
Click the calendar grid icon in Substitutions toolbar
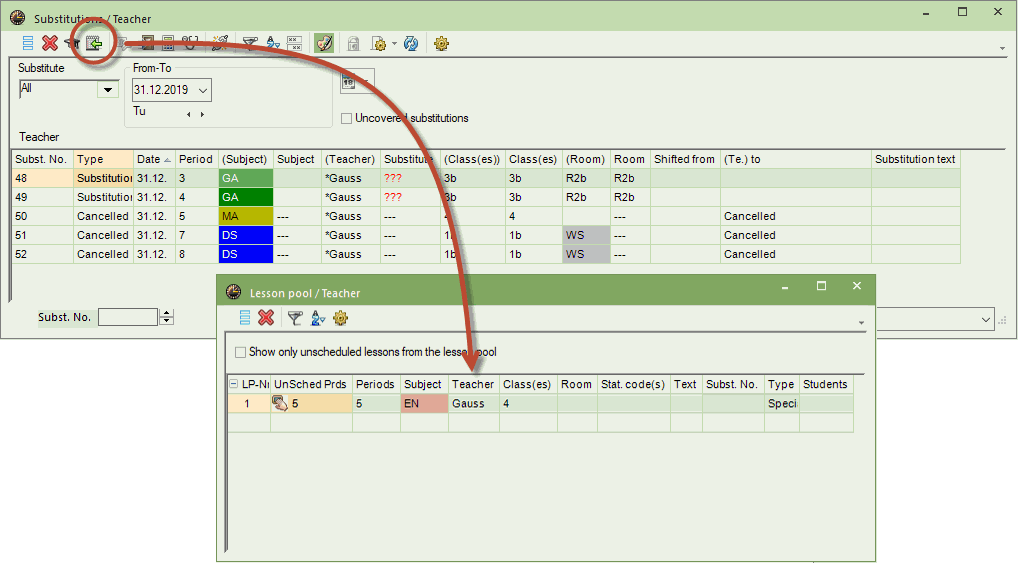coord(168,43)
